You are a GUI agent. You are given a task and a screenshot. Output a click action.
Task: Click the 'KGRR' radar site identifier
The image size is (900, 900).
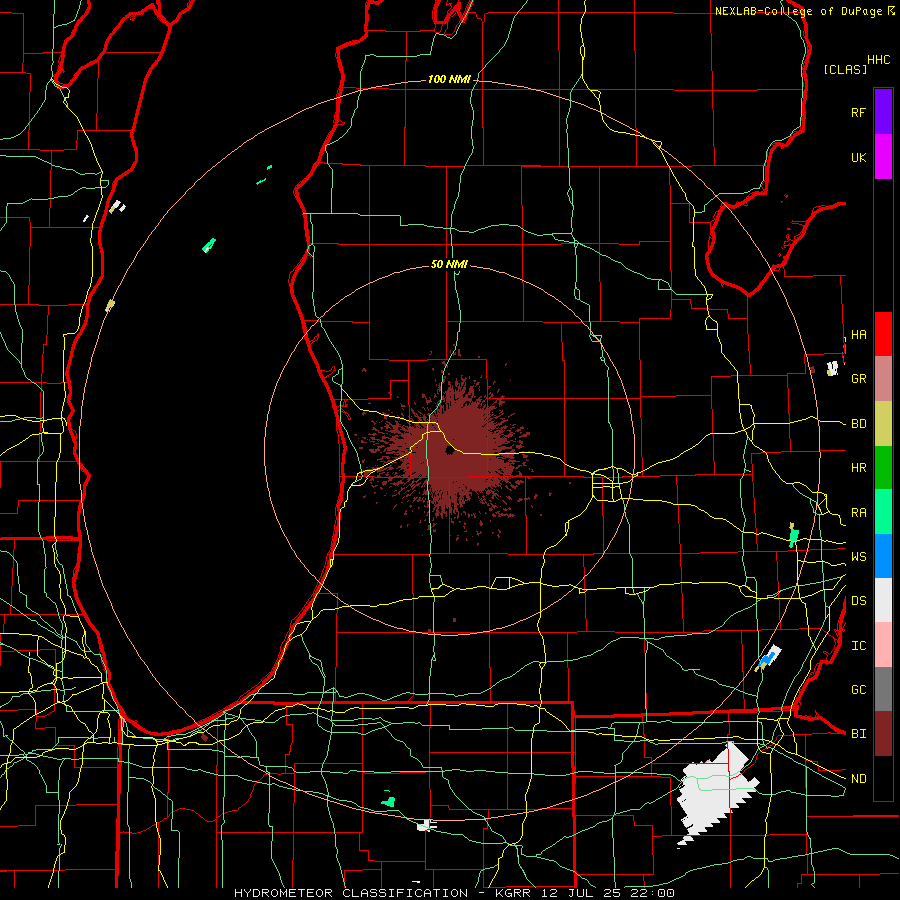(514, 893)
